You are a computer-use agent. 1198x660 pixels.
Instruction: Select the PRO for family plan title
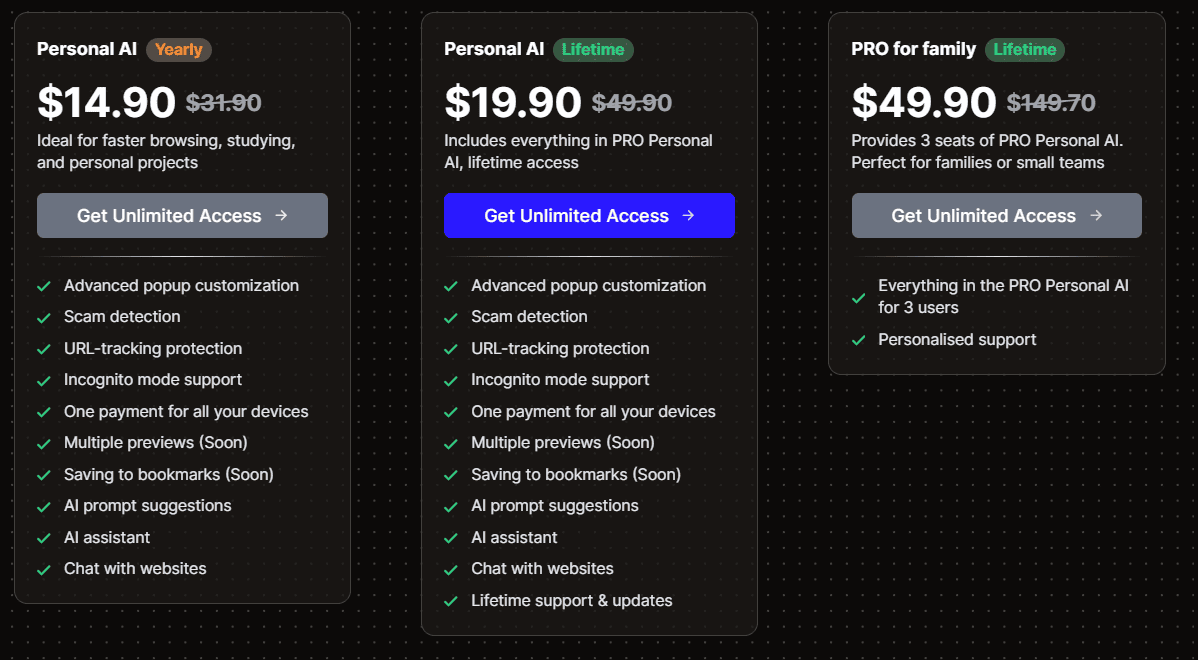click(x=913, y=48)
